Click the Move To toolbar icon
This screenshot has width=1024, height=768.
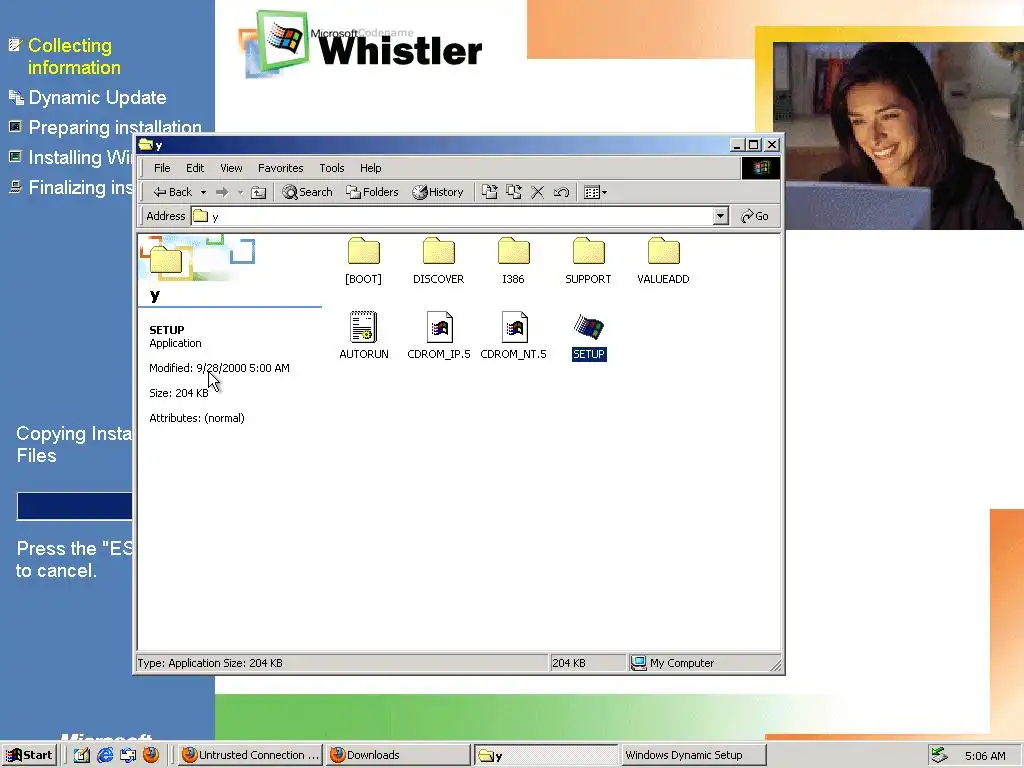[x=490, y=192]
